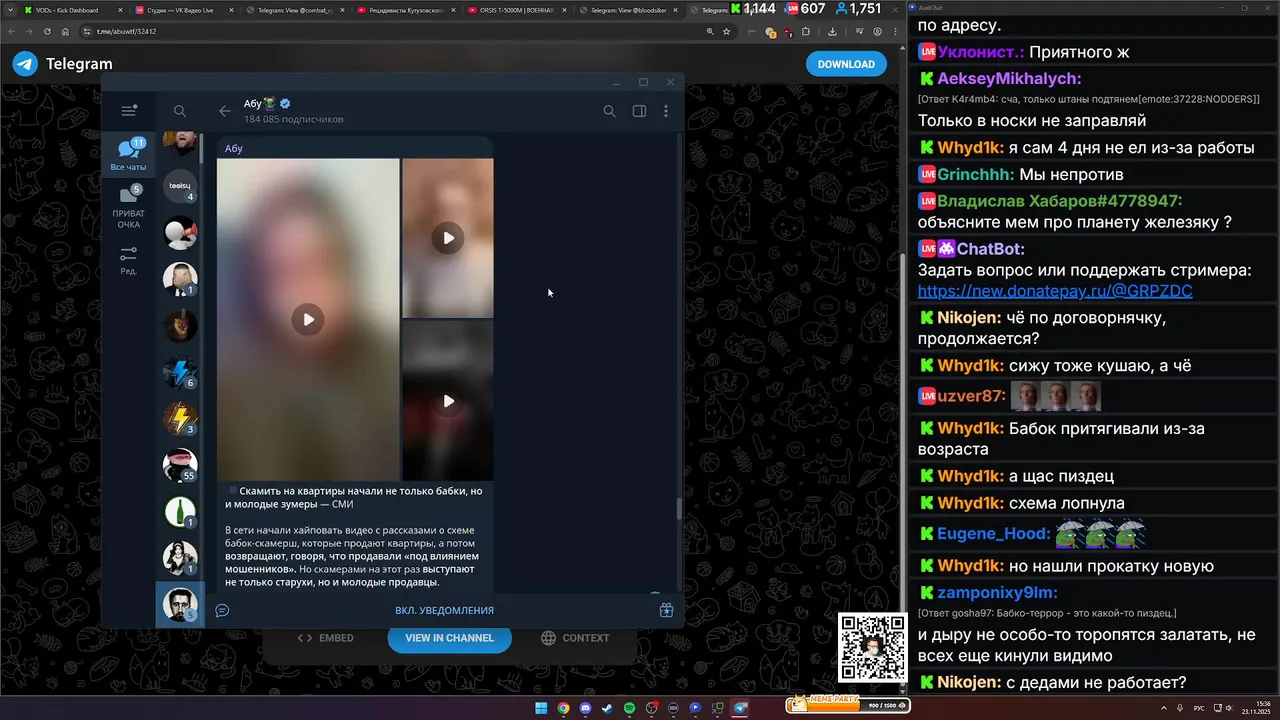Edit chat folders via Ред. icon
1280x720 pixels.
click(128, 261)
